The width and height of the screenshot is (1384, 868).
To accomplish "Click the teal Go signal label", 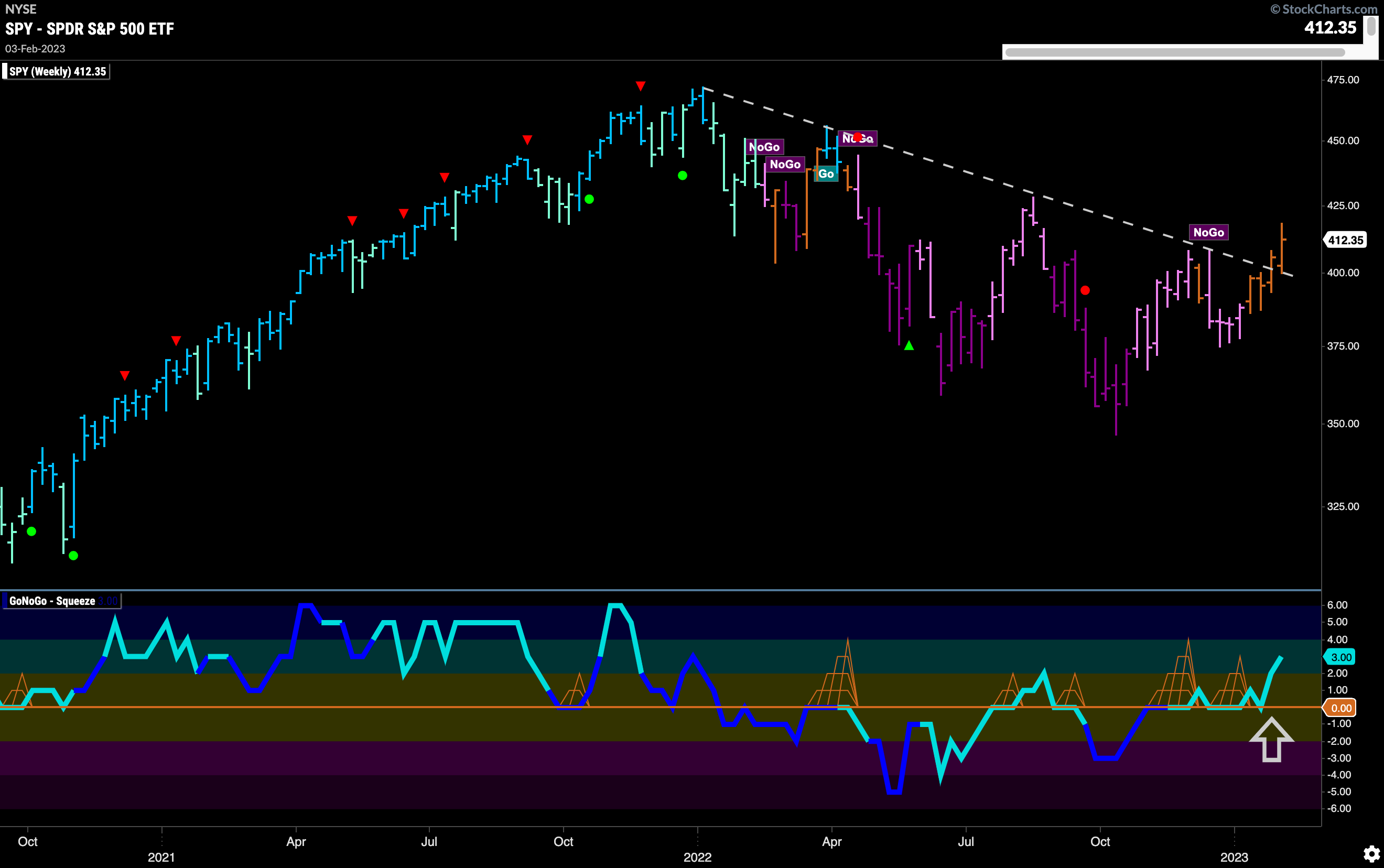I will click(826, 174).
